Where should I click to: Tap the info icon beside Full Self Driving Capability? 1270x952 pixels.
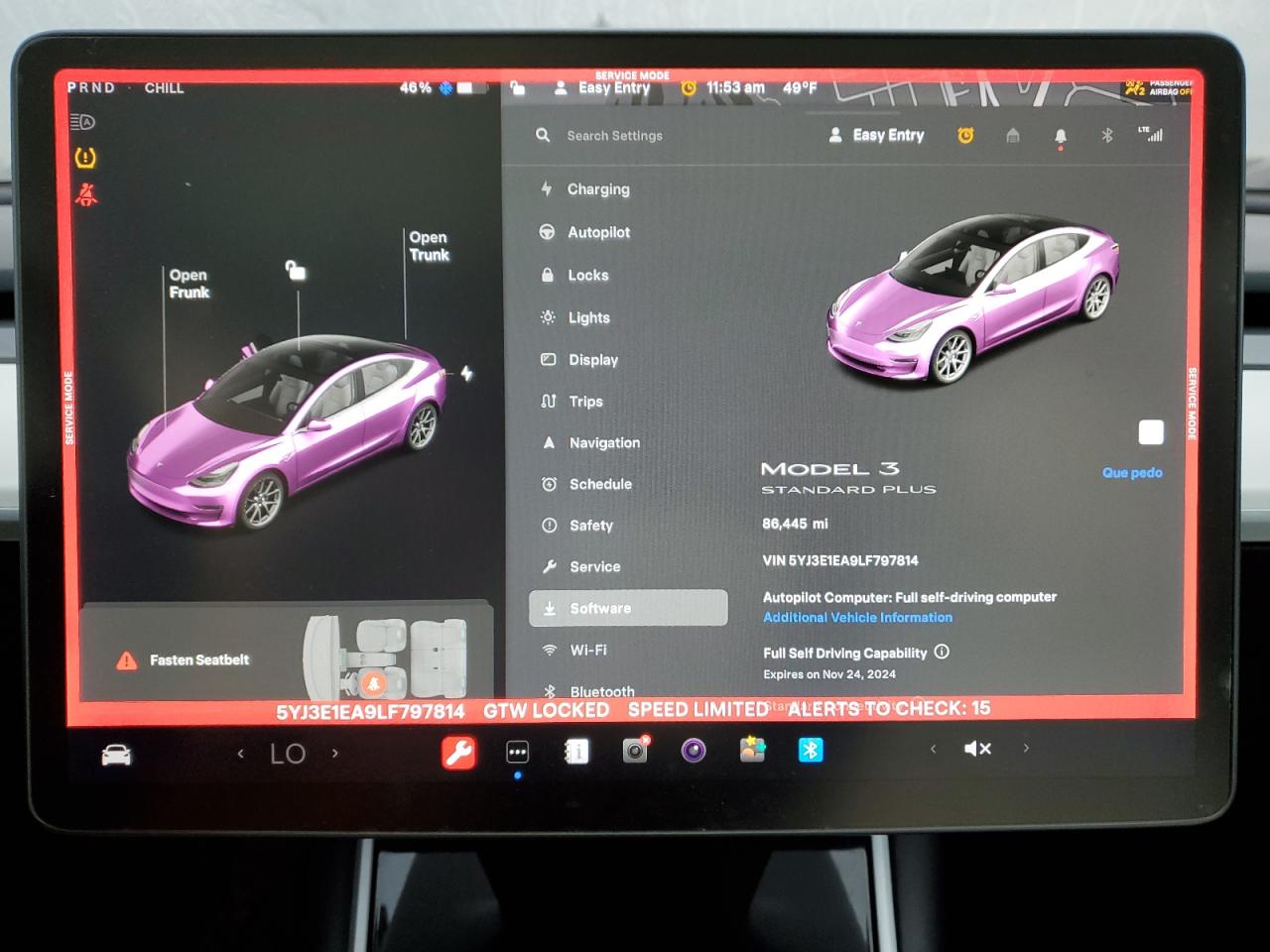[x=942, y=652]
